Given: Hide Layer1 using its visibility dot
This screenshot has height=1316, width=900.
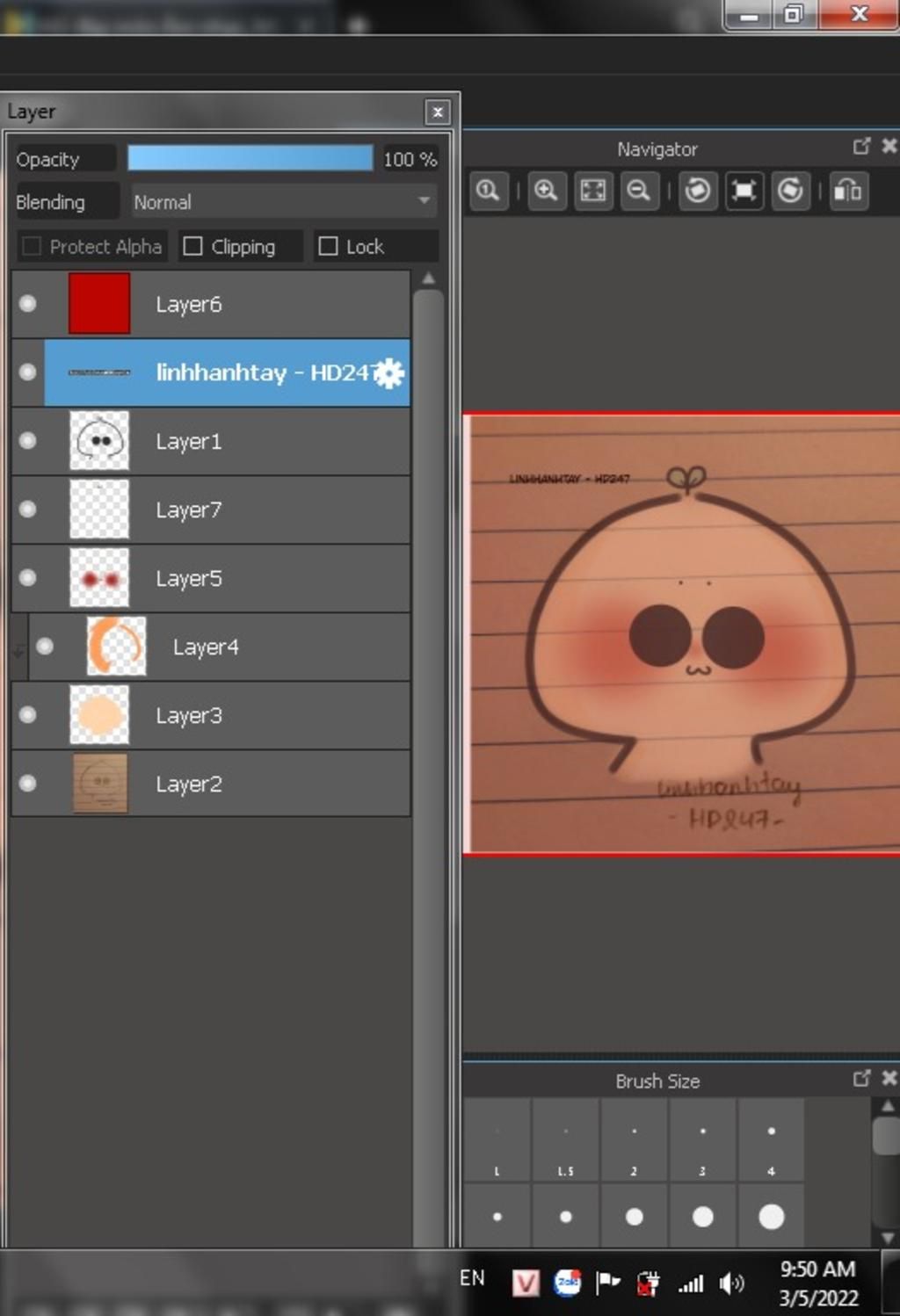Looking at the screenshot, I should pyautogui.click(x=28, y=440).
